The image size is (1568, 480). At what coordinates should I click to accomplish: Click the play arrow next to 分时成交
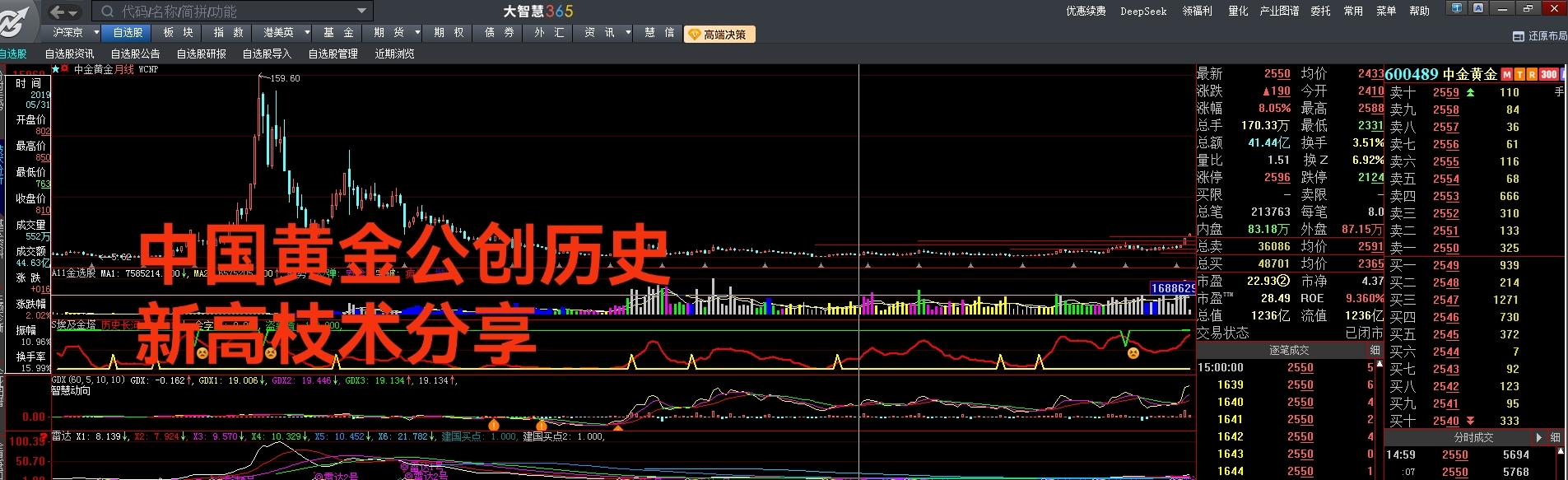pyautogui.click(x=1538, y=438)
